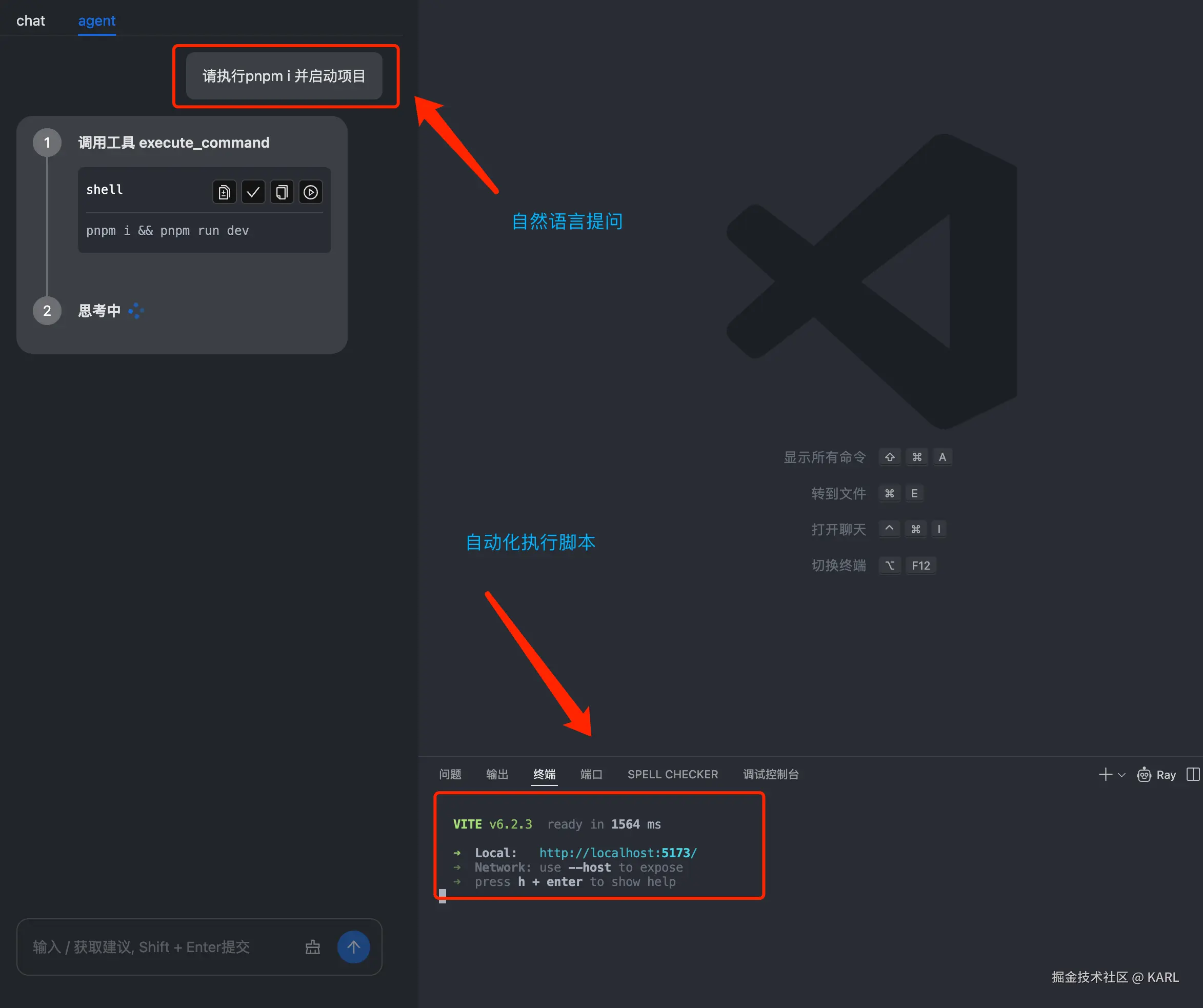Viewport: 1203px width, 1008px height.
Task: Open the http://localhost:5173/ link in terminal
Action: [617, 853]
